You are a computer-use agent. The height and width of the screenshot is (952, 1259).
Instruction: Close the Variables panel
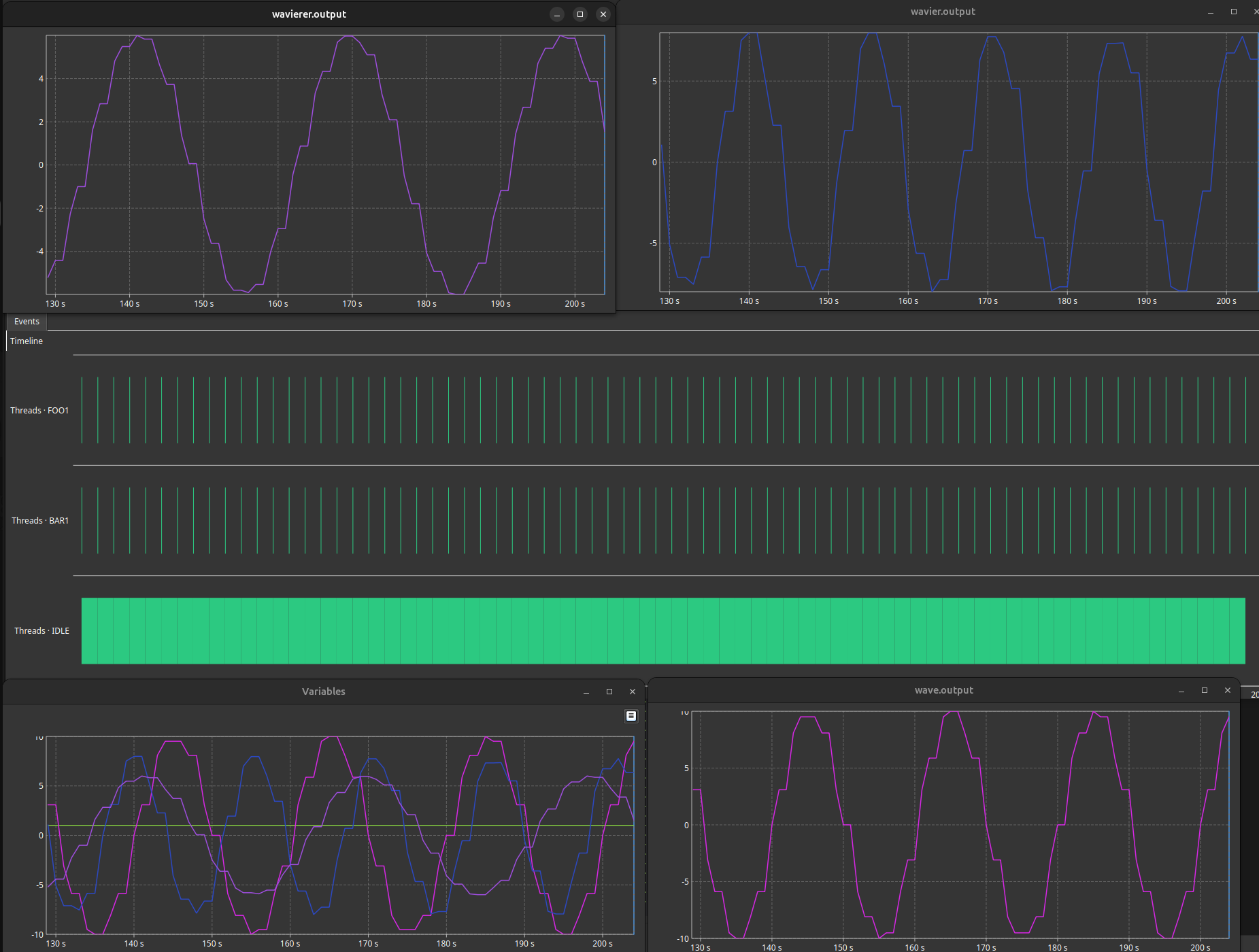pos(633,692)
